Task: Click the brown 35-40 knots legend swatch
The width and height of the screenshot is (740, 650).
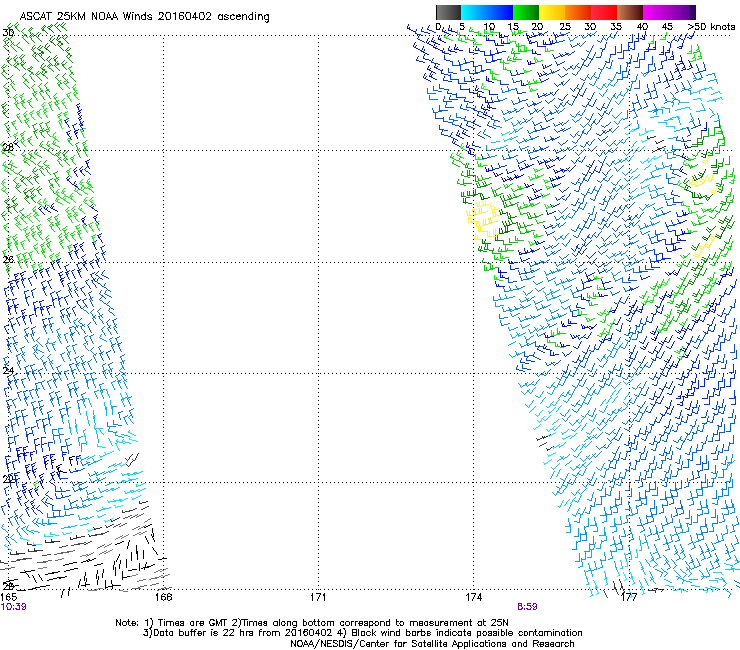Action: 630,12
